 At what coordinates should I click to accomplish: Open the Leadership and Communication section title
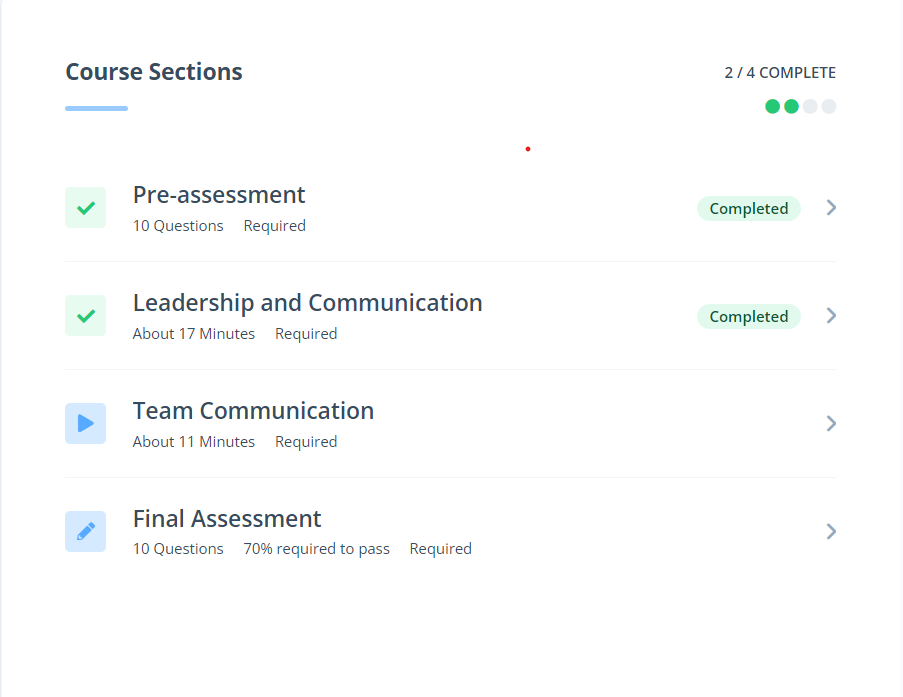coord(307,303)
